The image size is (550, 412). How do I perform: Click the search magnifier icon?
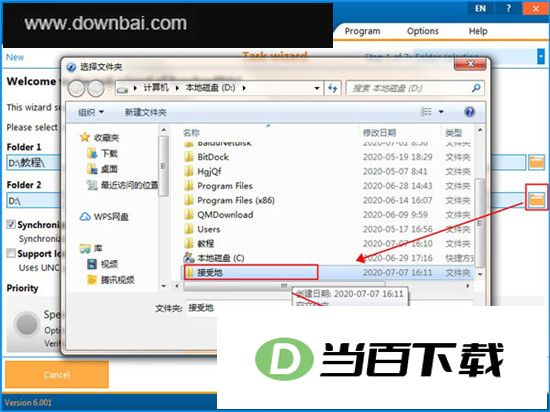tap(476, 88)
